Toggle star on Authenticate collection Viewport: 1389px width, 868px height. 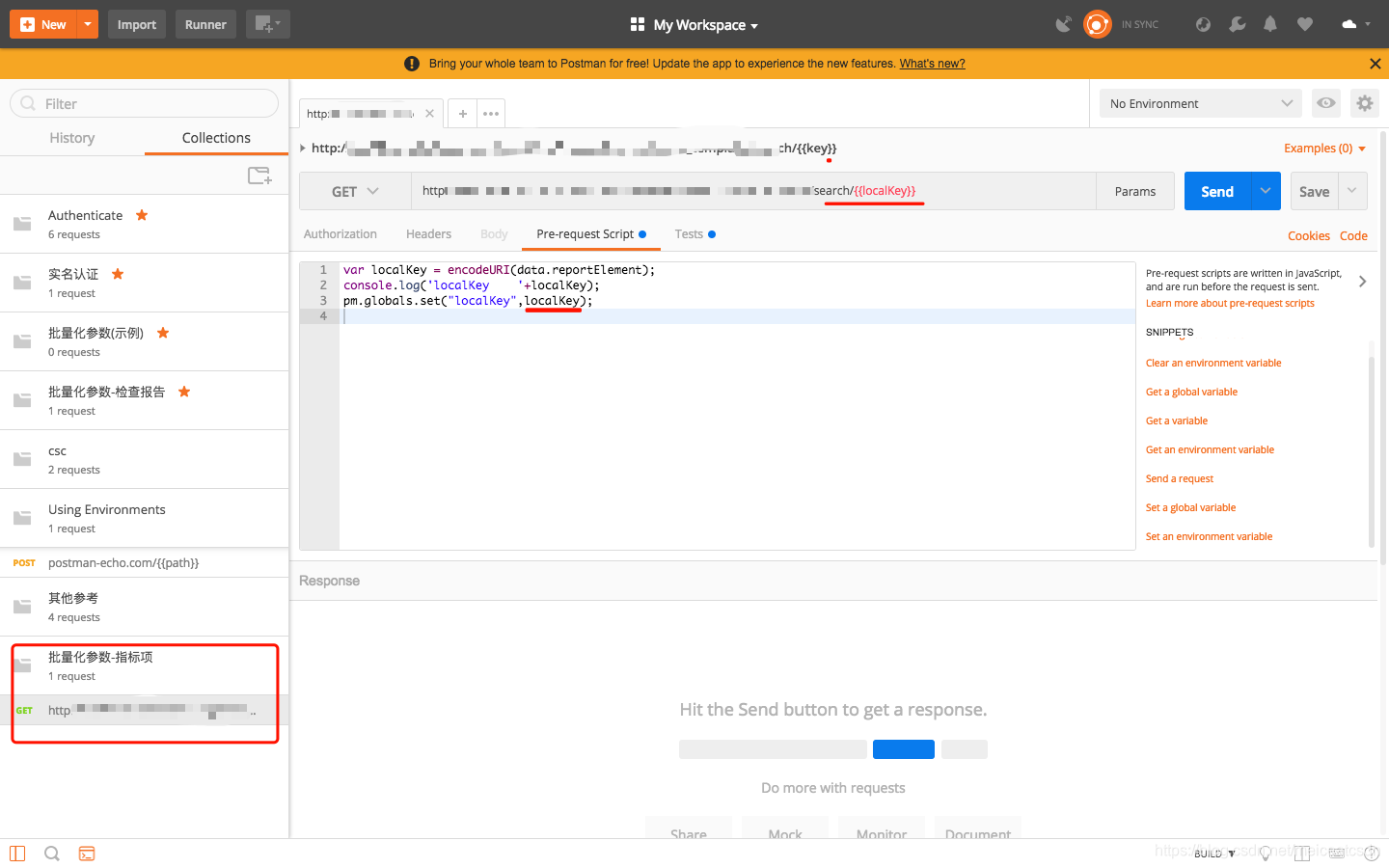pos(142,215)
